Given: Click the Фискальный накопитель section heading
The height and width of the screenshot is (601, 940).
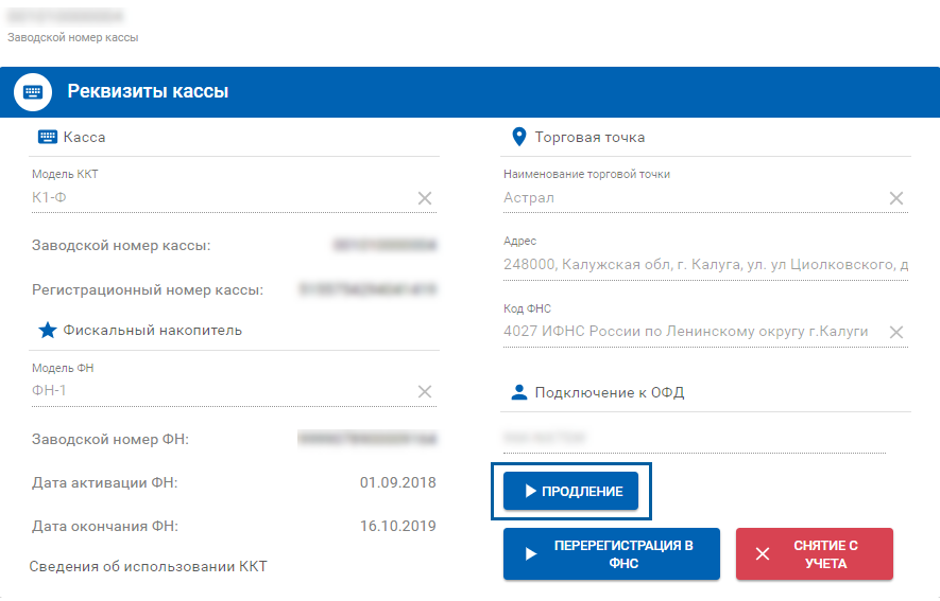Looking at the screenshot, I should (153, 330).
